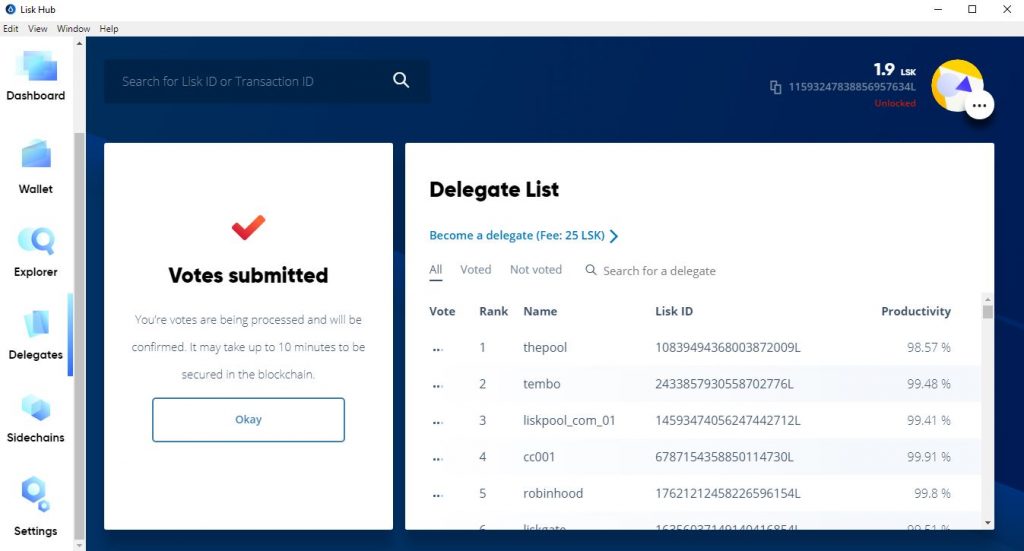Click the magnifier icon in Lisk ID search
This screenshot has height=551, width=1024.
click(x=401, y=80)
